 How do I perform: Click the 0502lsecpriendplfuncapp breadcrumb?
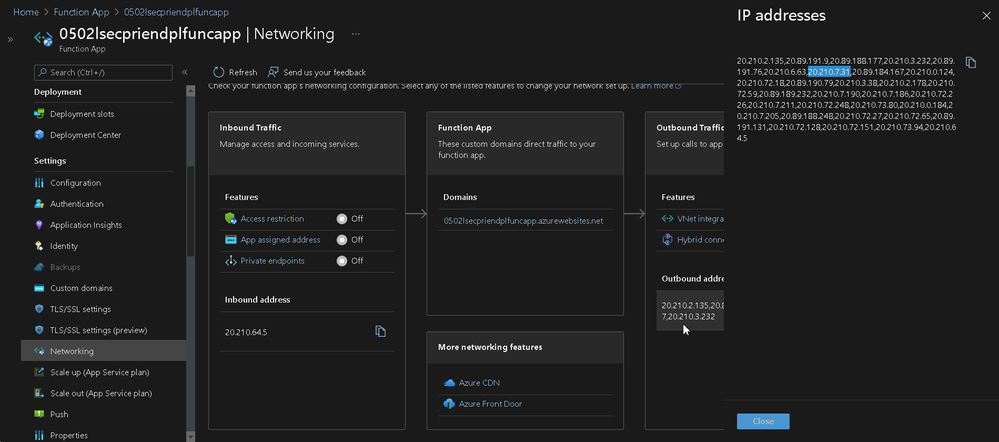[x=176, y=12]
